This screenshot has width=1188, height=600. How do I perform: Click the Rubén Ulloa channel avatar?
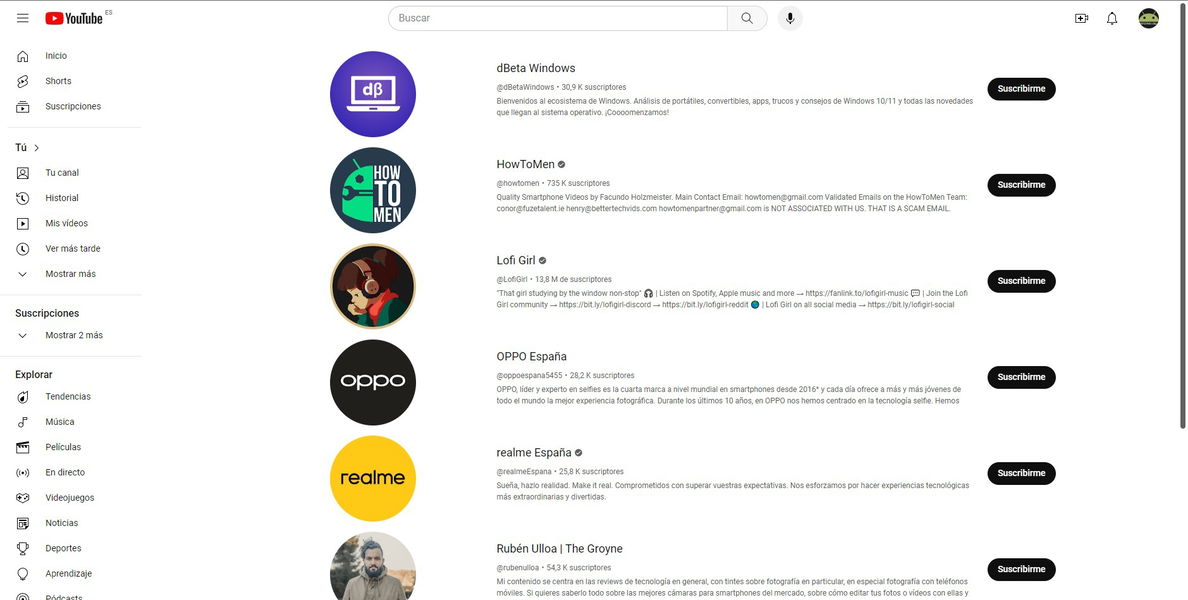373,566
